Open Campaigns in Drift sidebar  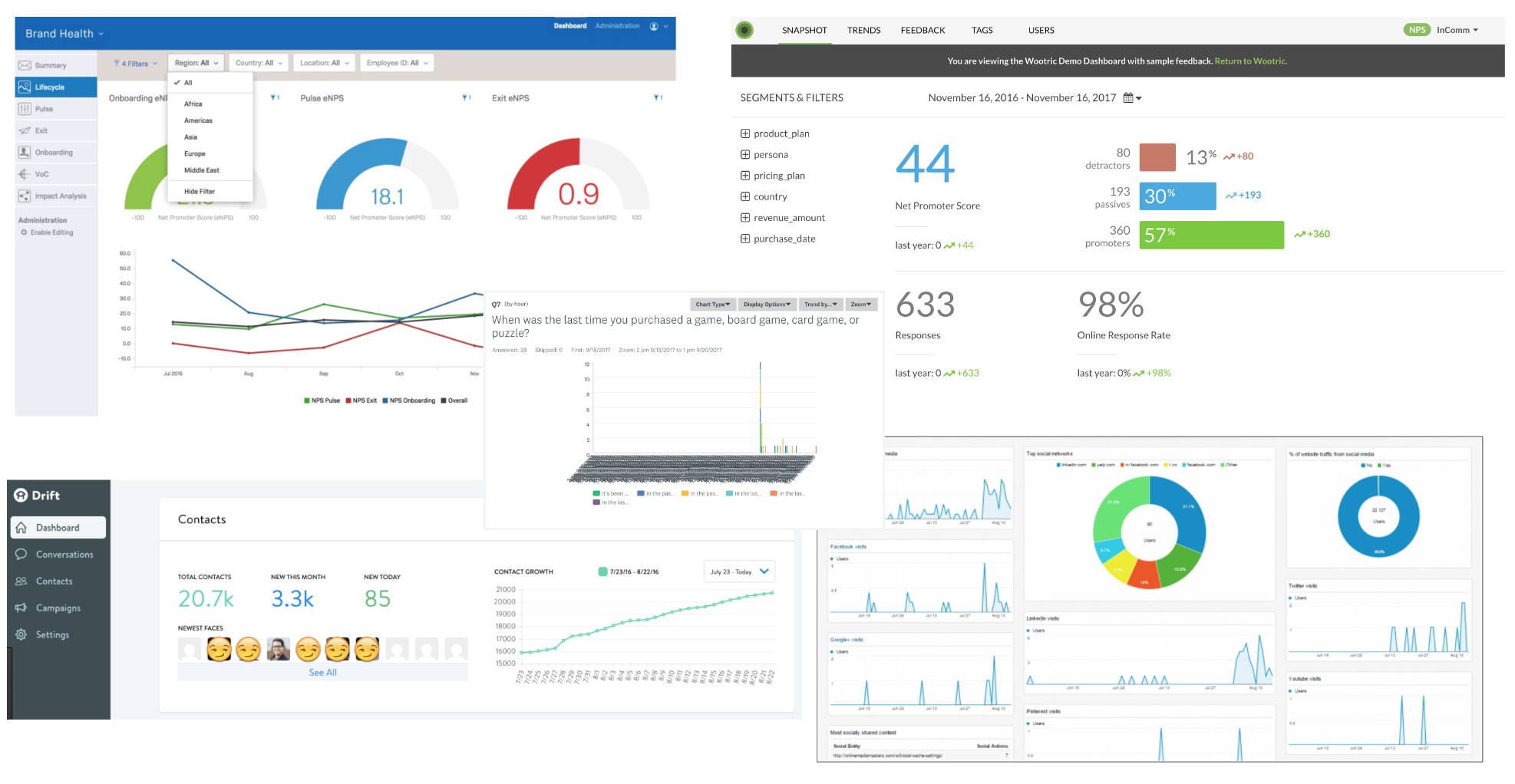click(x=58, y=608)
